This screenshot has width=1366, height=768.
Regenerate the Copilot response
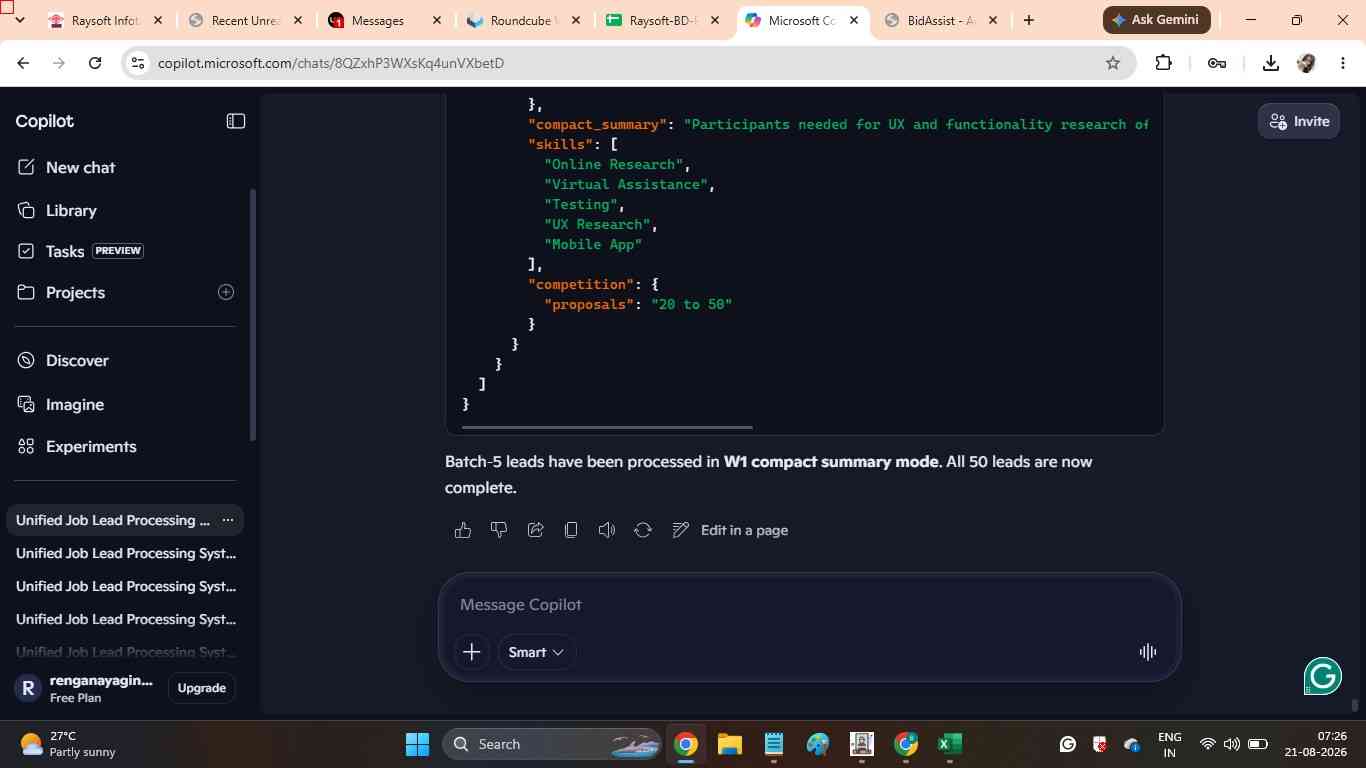[x=643, y=530]
